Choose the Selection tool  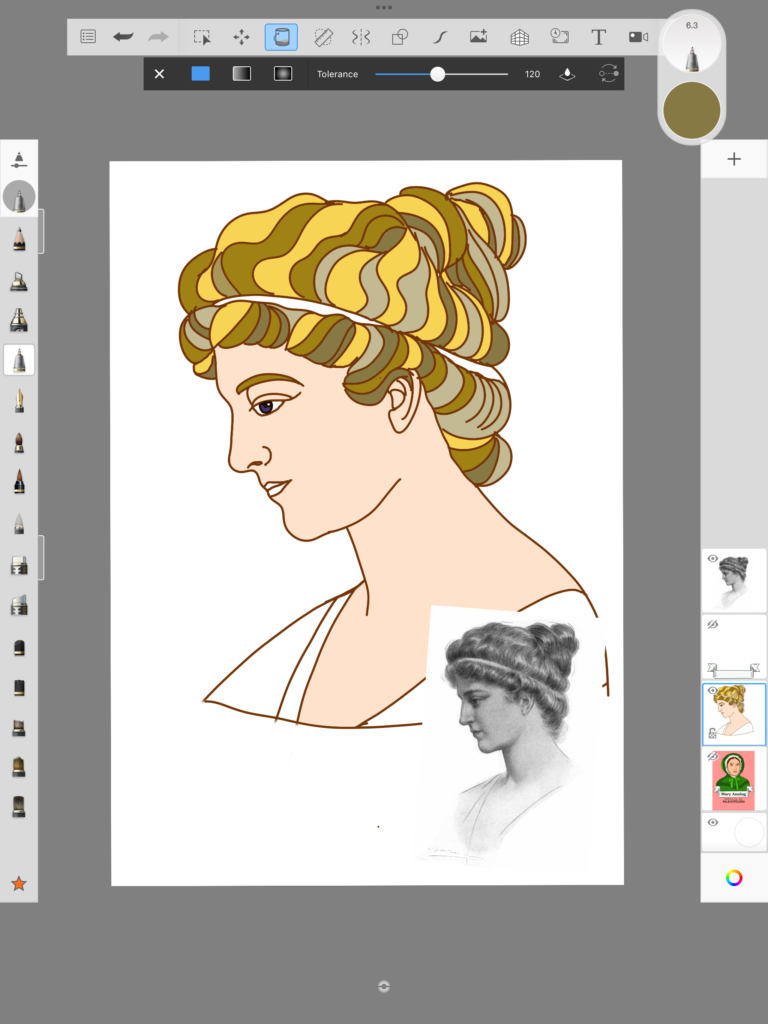pos(202,37)
